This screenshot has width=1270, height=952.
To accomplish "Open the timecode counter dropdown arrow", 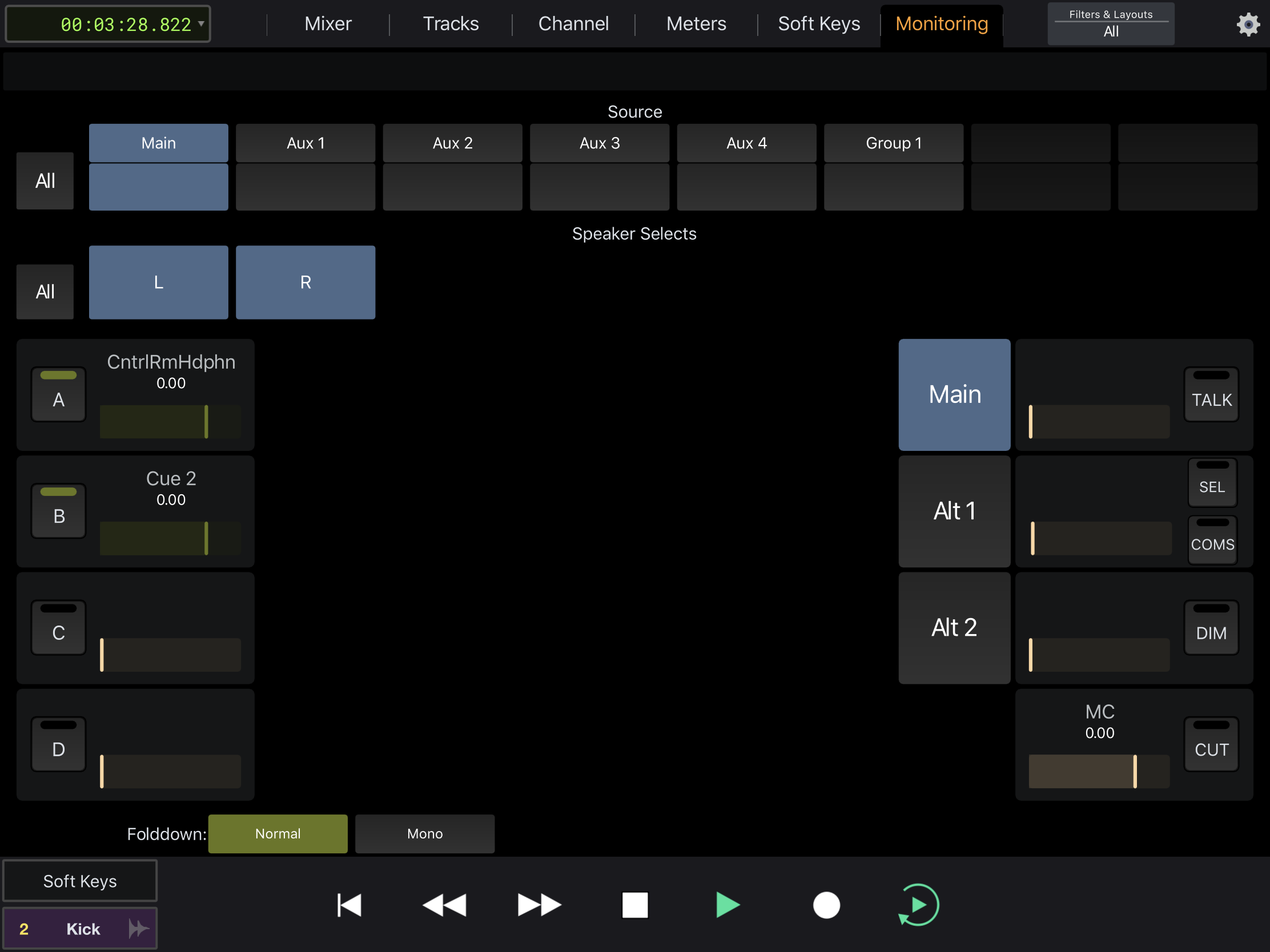I will pos(202,24).
